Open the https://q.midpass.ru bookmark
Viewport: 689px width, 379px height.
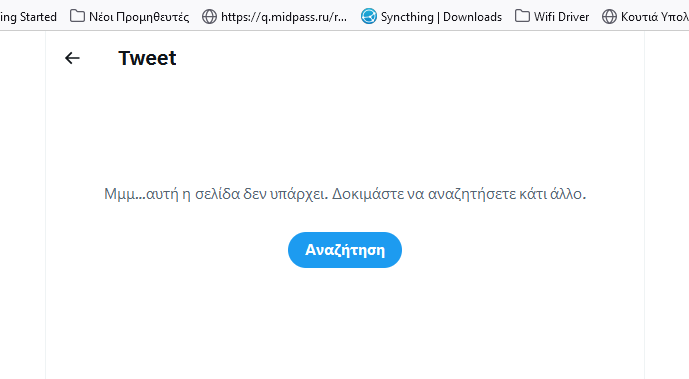point(275,17)
